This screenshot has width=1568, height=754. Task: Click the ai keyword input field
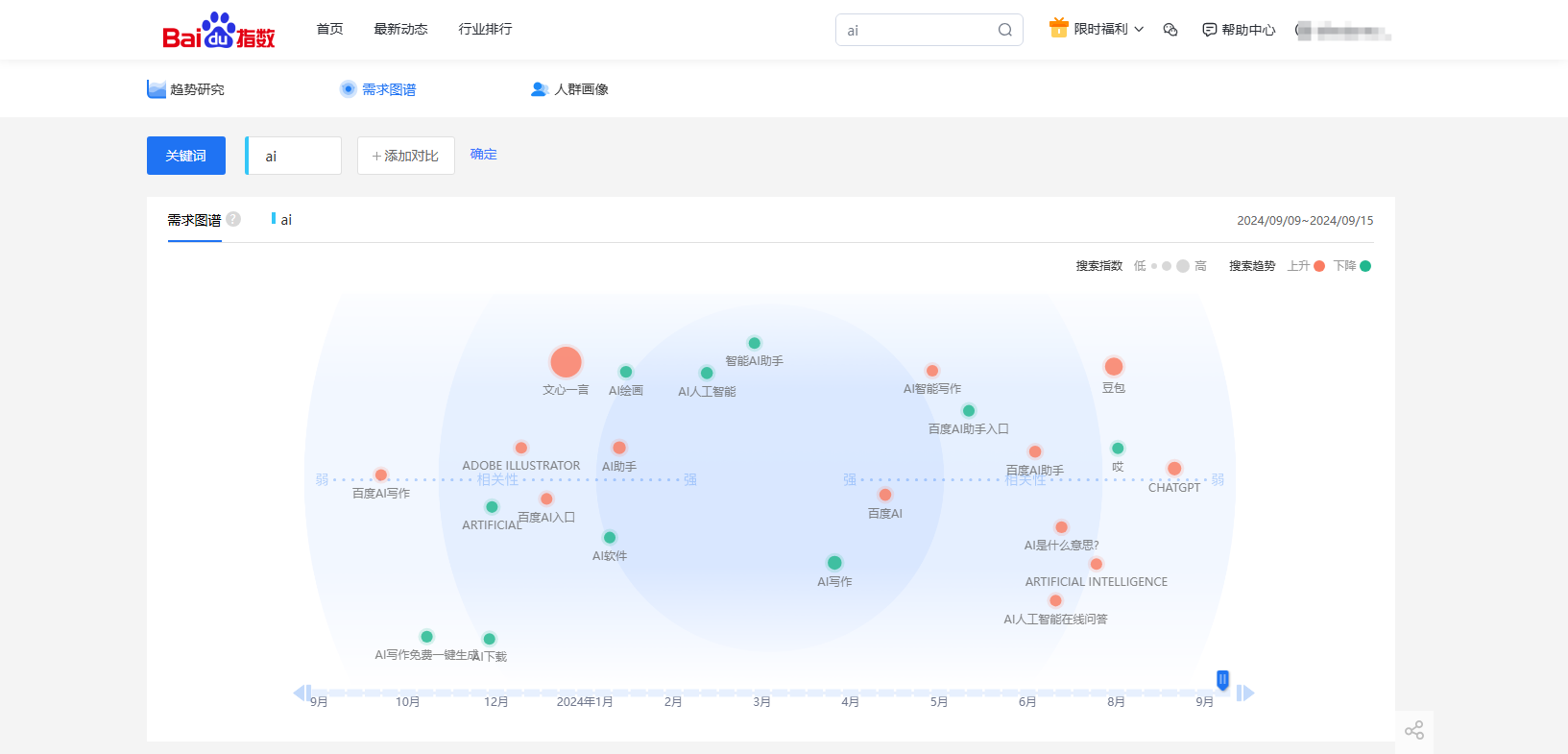(x=294, y=156)
